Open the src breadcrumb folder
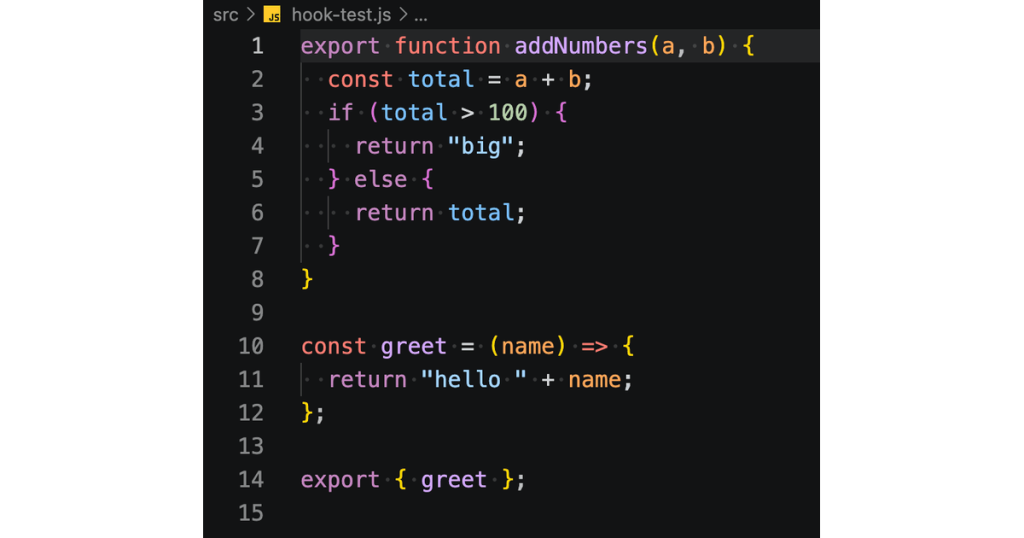 [225, 14]
